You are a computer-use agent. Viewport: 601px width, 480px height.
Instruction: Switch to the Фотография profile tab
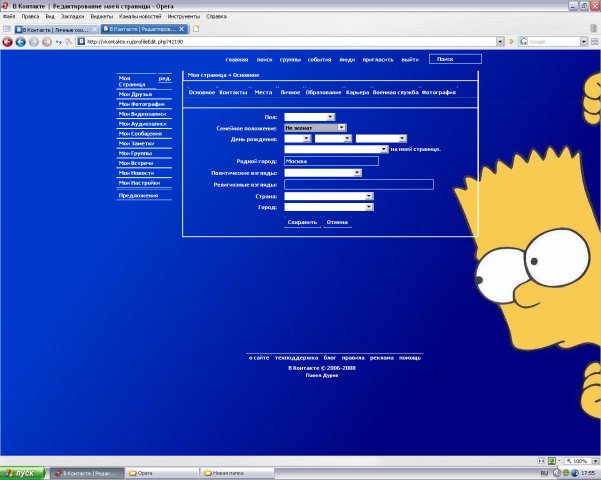coord(438,92)
